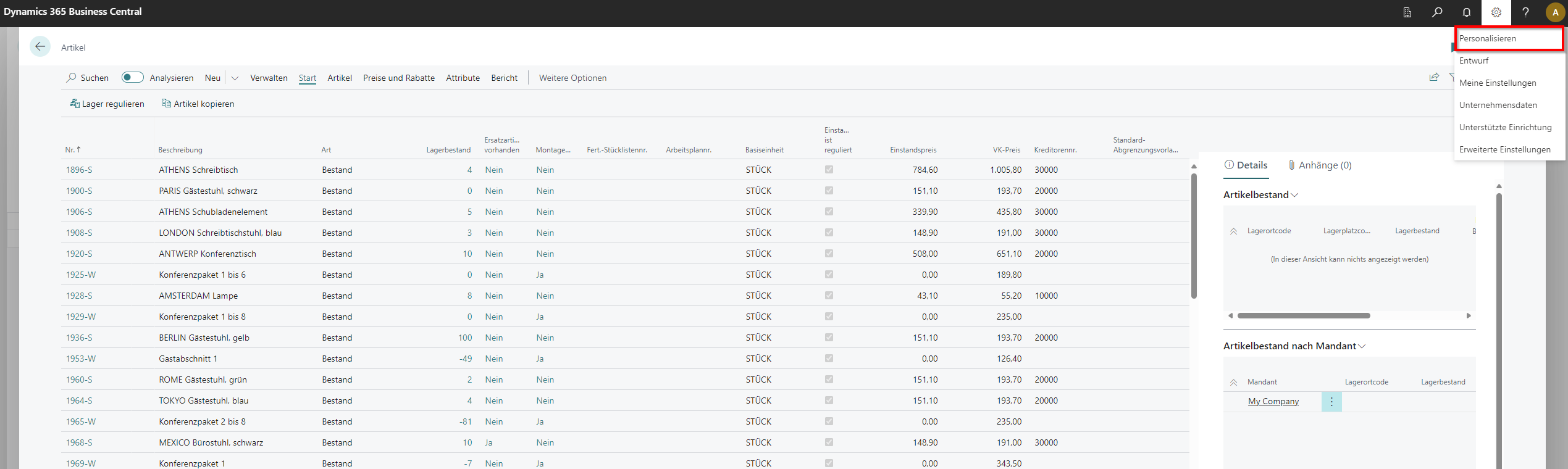Click the user account avatar
Screen dimensions: 1568x469
pos(1554,12)
